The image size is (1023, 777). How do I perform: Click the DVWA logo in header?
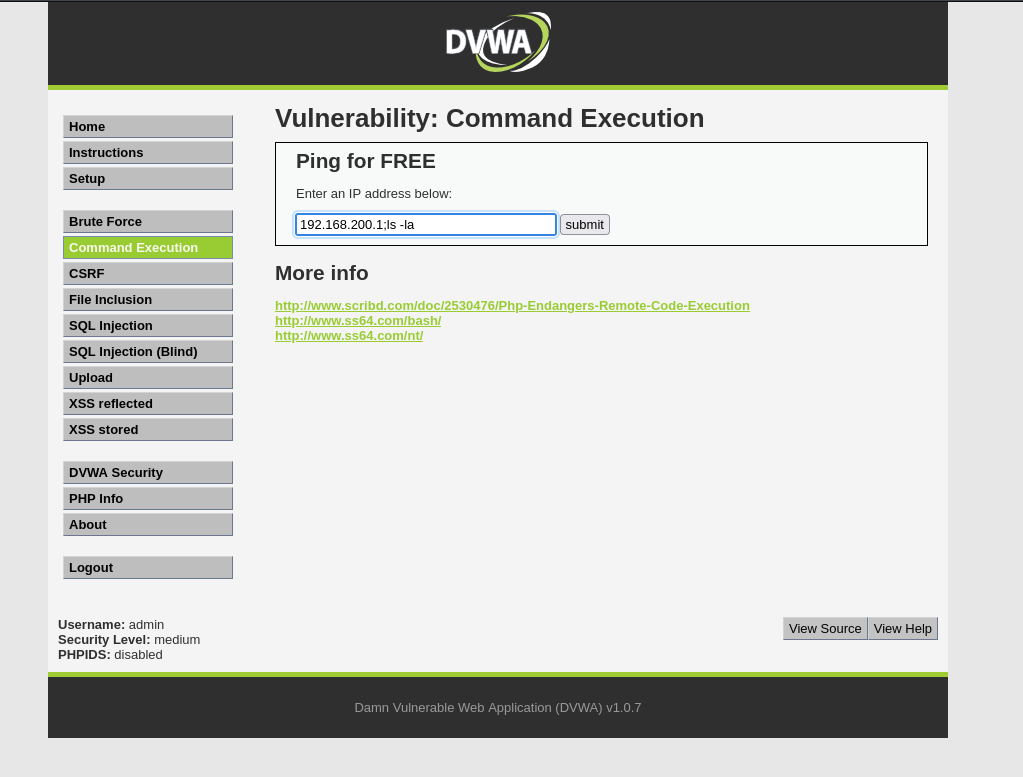coord(498,42)
